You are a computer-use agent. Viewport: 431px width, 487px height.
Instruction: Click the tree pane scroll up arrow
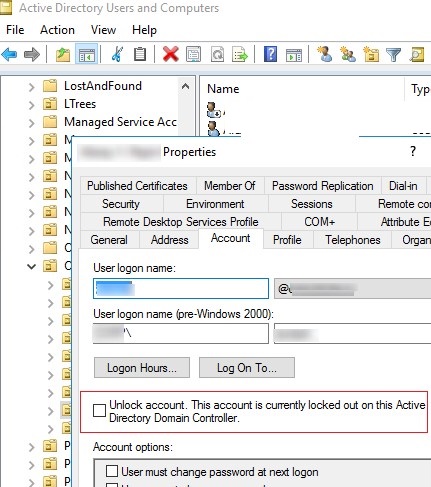point(185,87)
